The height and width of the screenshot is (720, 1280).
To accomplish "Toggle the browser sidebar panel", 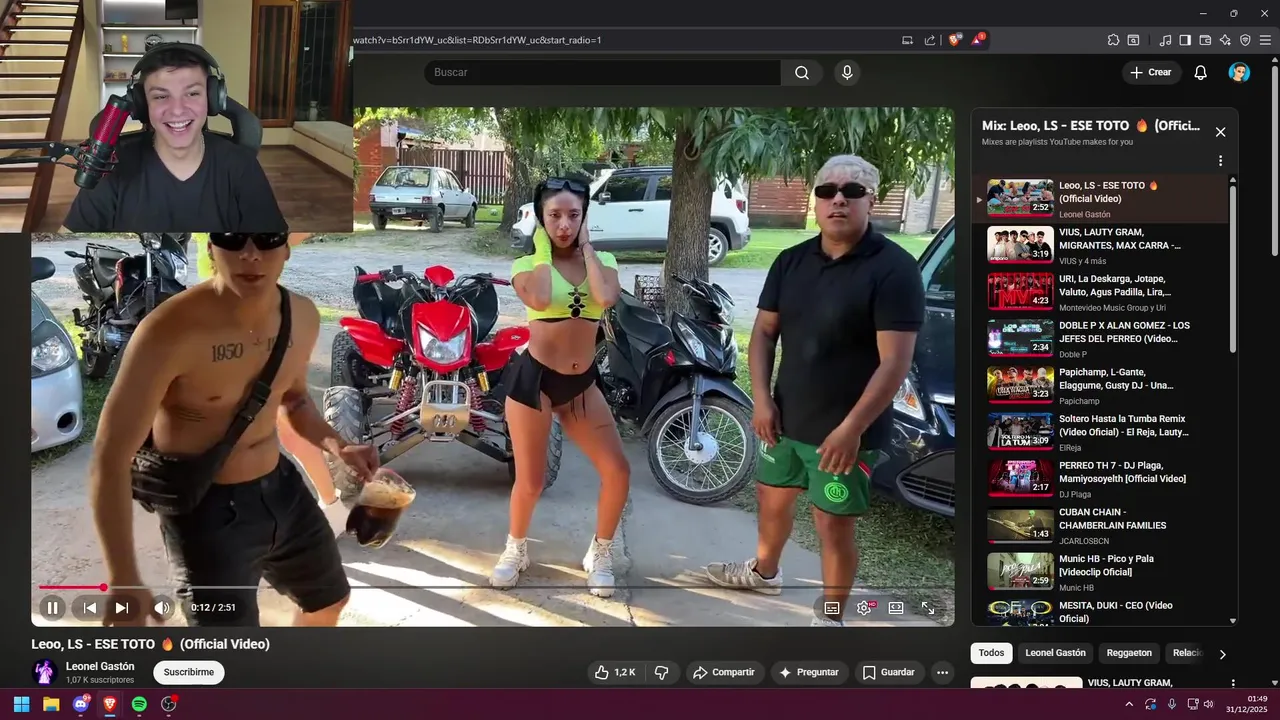I will point(1185,40).
